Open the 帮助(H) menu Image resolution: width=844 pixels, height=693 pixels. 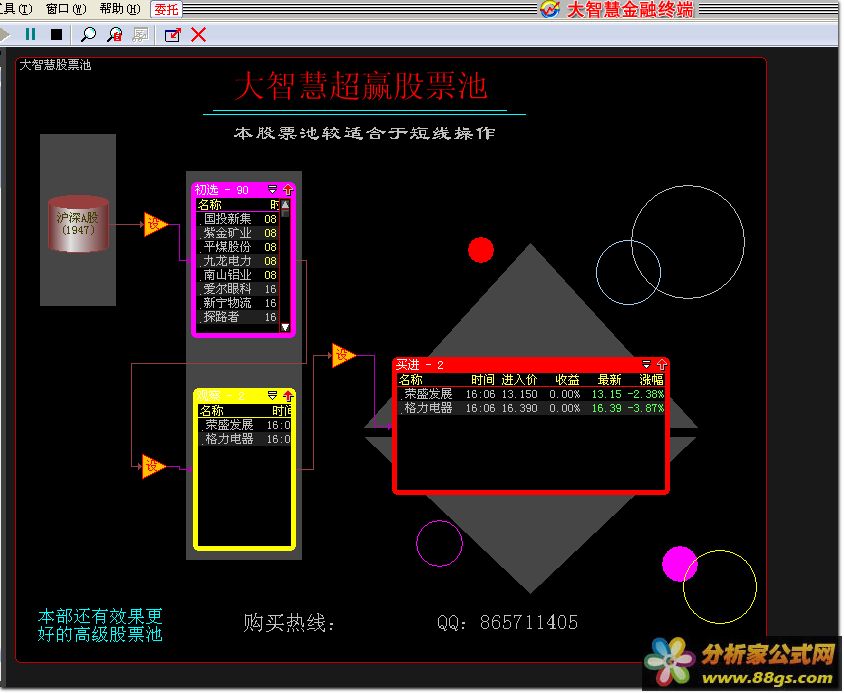(x=119, y=9)
